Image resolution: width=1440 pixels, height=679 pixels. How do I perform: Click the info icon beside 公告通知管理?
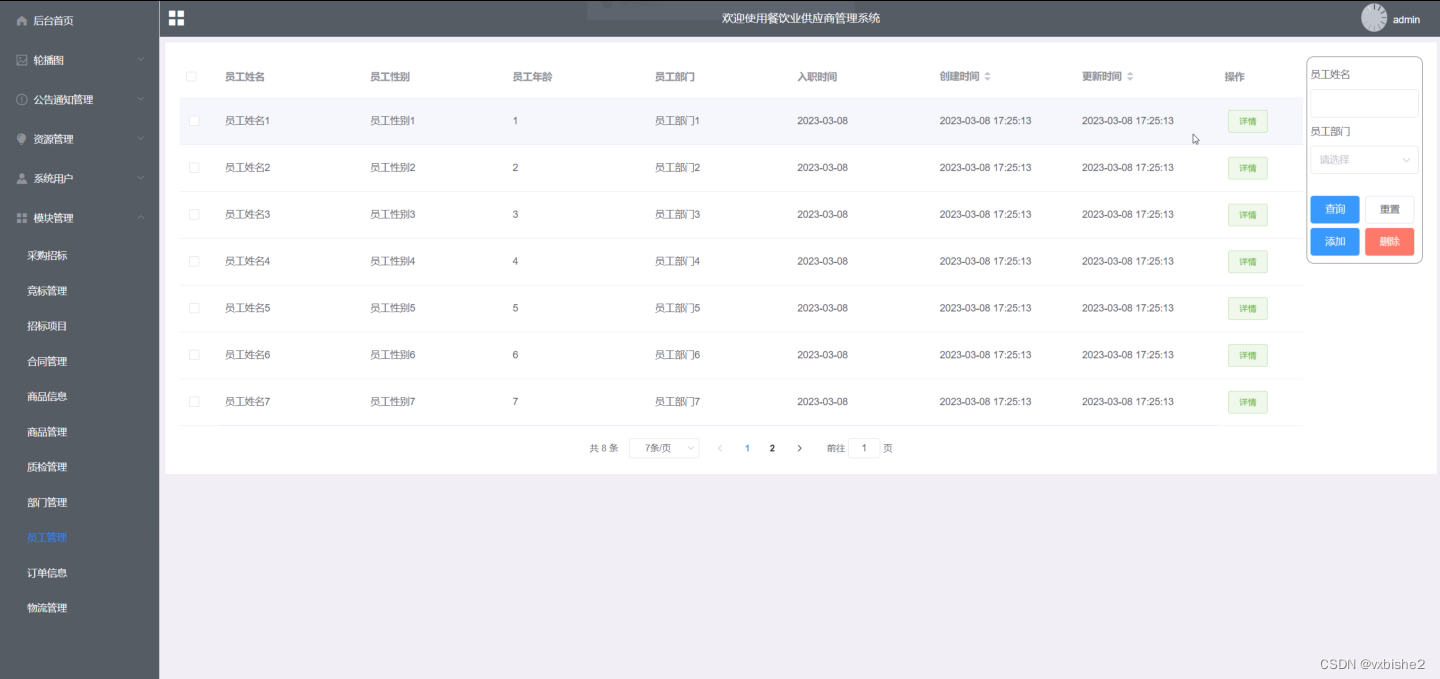(x=22, y=100)
